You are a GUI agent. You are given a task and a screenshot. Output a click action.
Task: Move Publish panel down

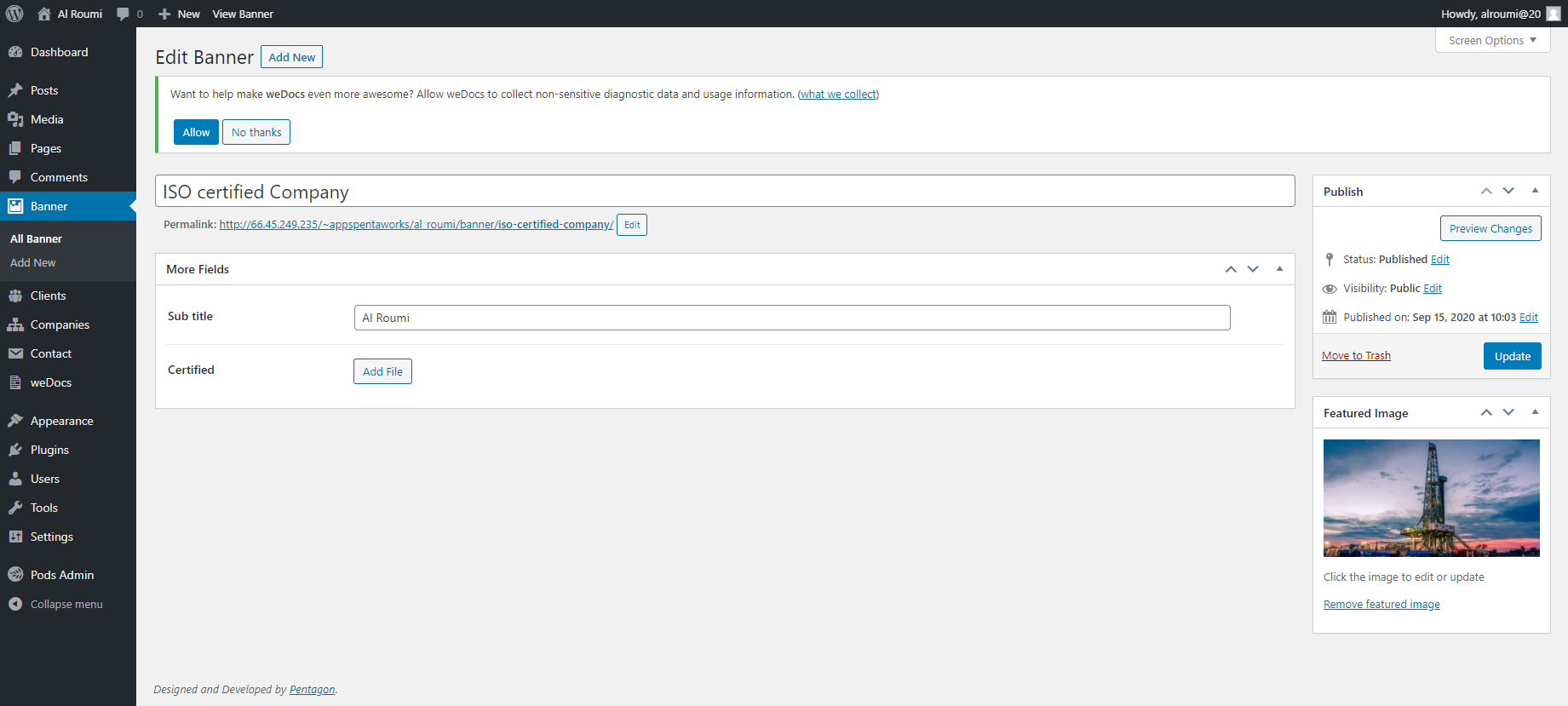(1508, 191)
